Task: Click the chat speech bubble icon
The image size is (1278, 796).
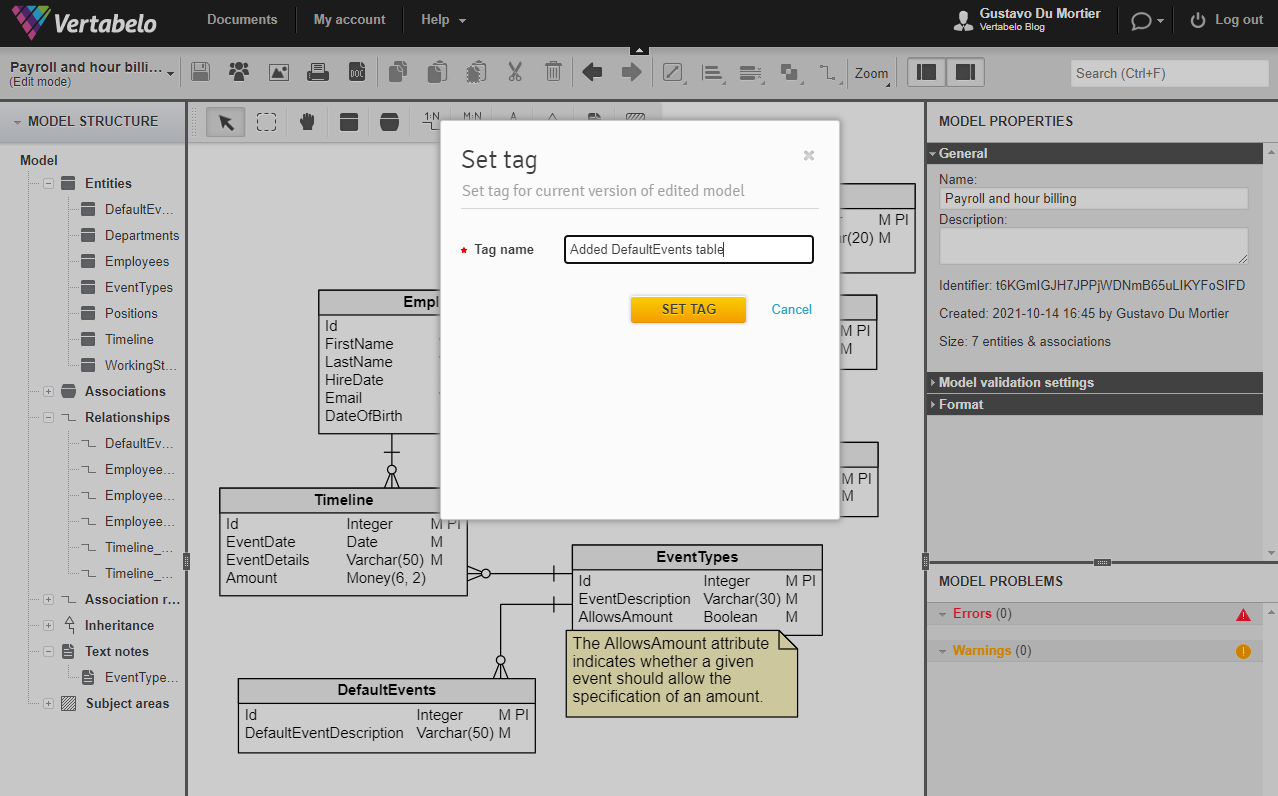Action: [x=1141, y=21]
